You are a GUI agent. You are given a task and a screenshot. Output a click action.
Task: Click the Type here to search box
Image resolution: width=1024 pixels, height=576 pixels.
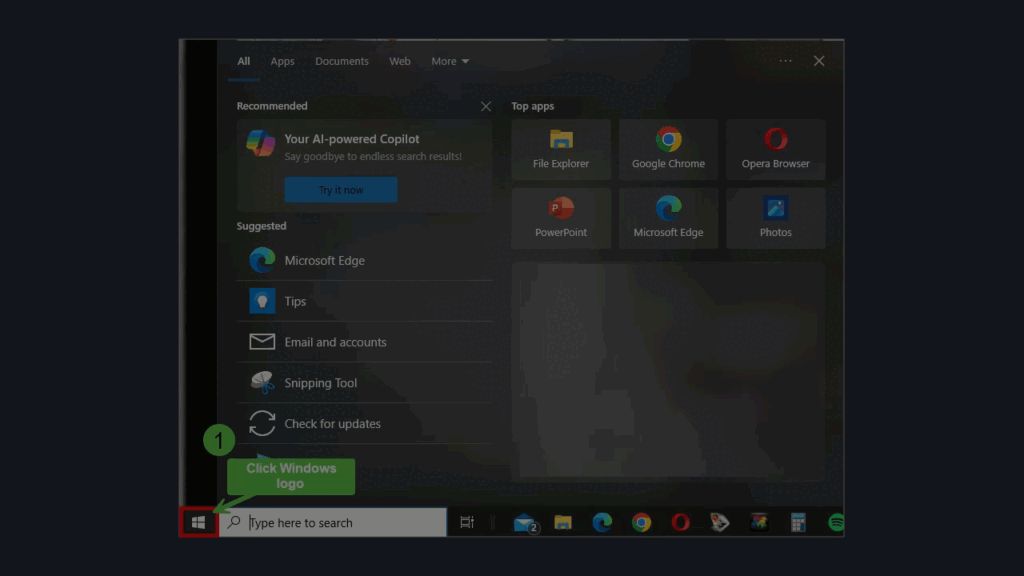click(333, 522)
